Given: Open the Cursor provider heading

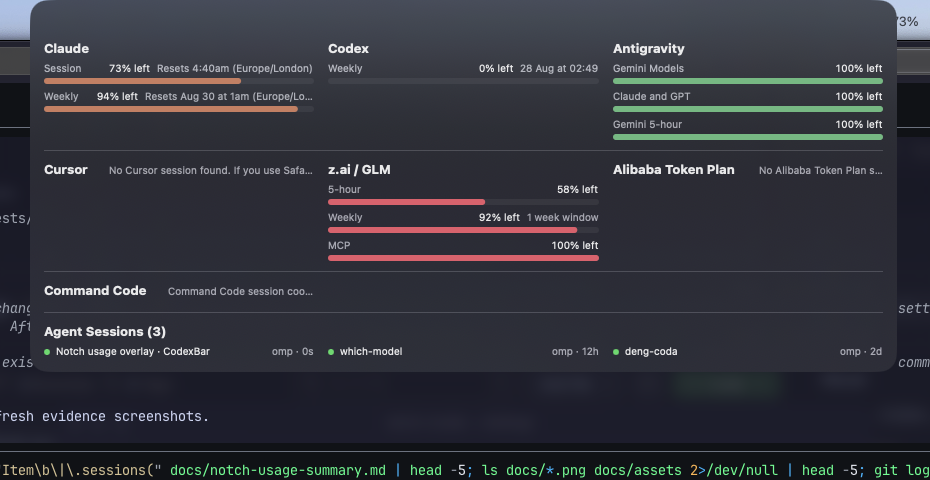Looking at the screenshot, I should [66, 170].
